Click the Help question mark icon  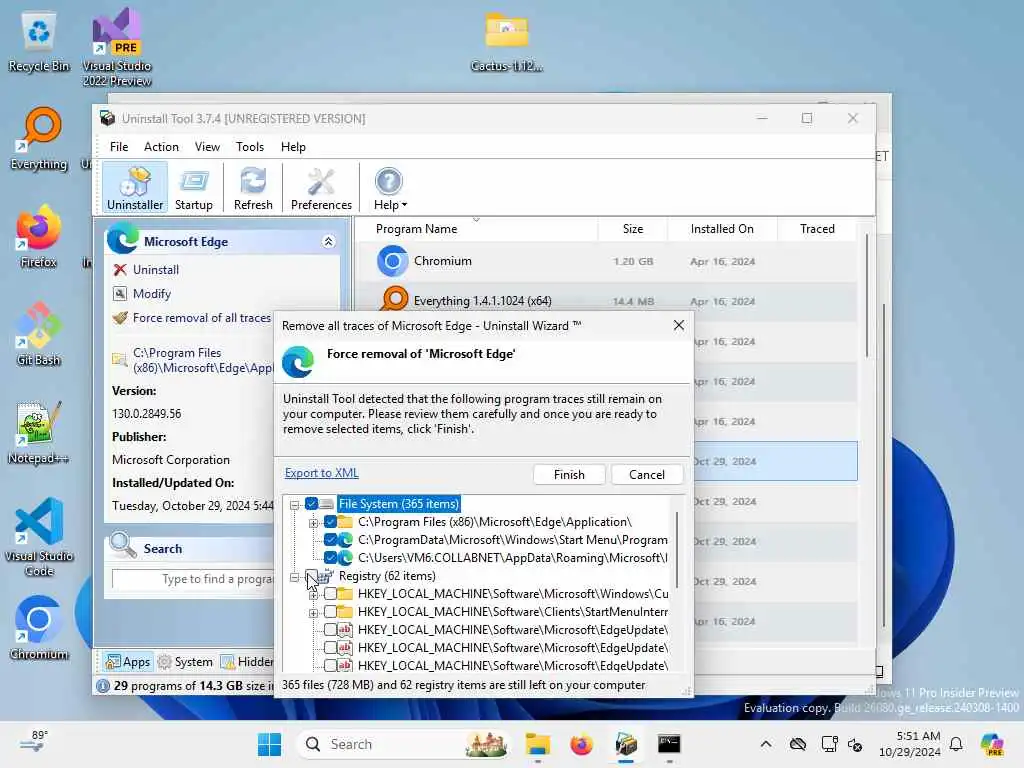click(x=389, y=181)
